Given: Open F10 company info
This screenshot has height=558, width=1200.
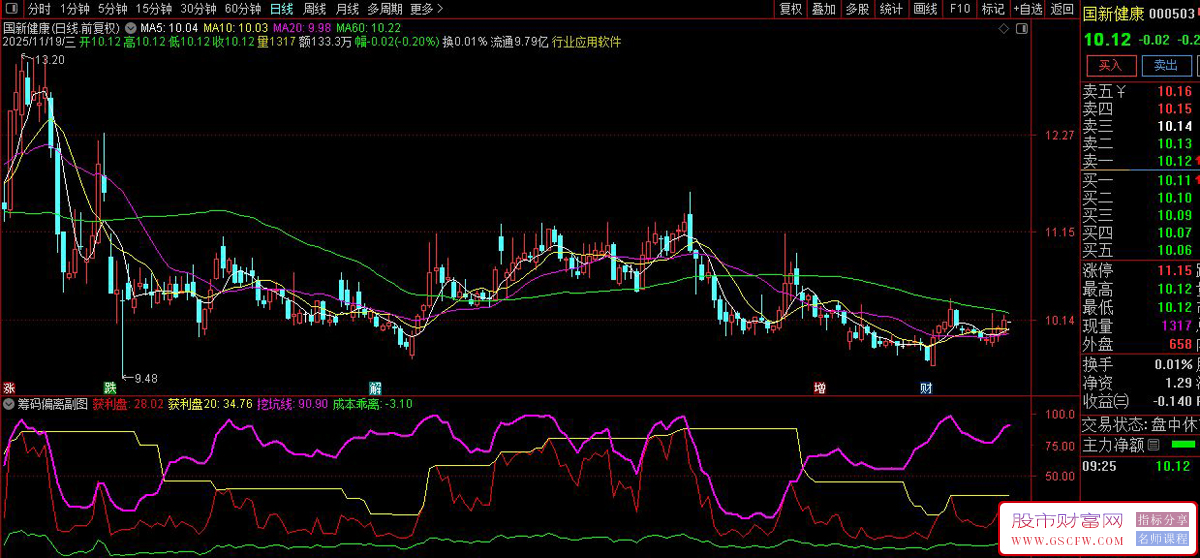Looking at the screenshot, I should click(960, 9).
